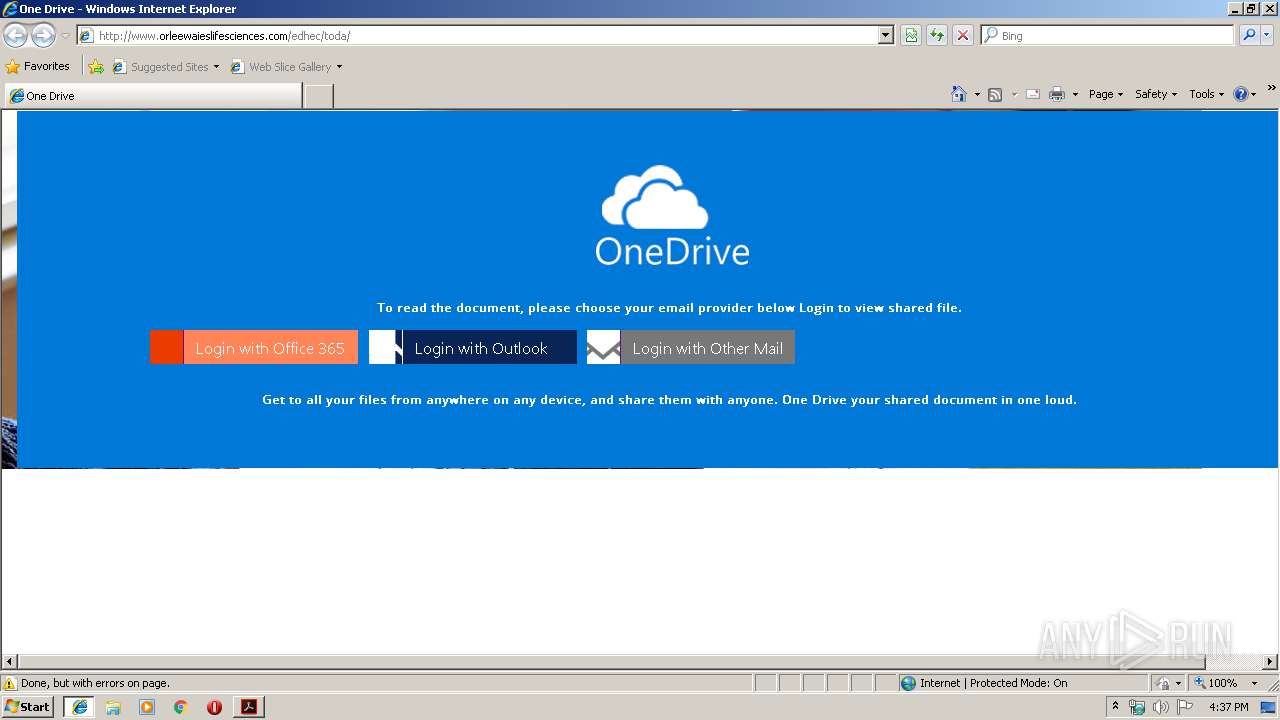
Task: Show hidden system tray icons
Action: (x=1115, y=707)
